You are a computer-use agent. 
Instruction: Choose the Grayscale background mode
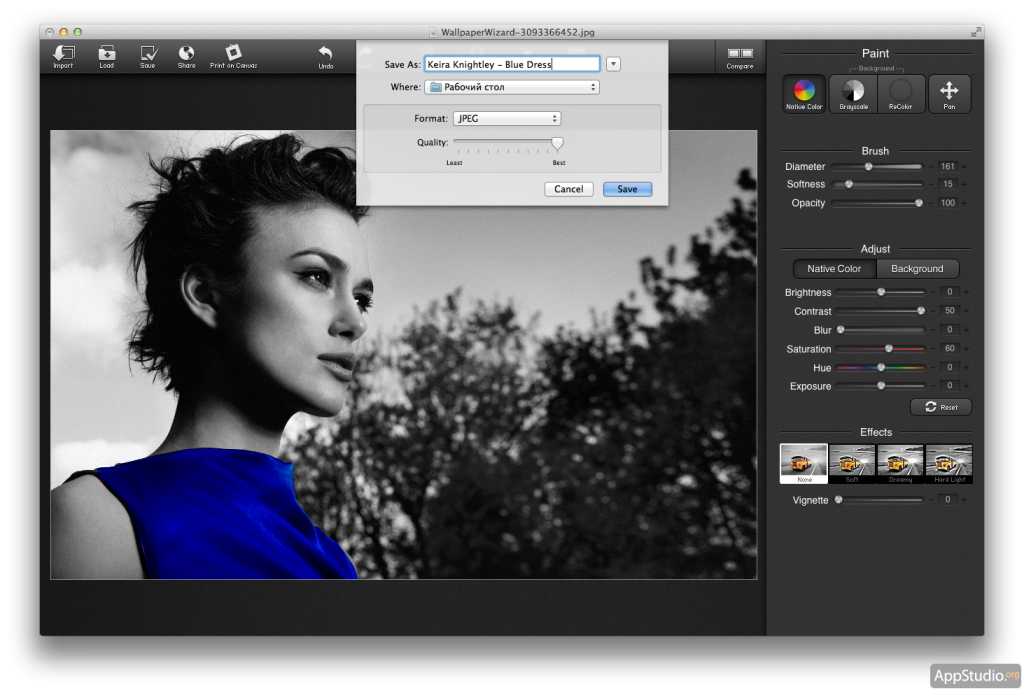tap(853, 93)
